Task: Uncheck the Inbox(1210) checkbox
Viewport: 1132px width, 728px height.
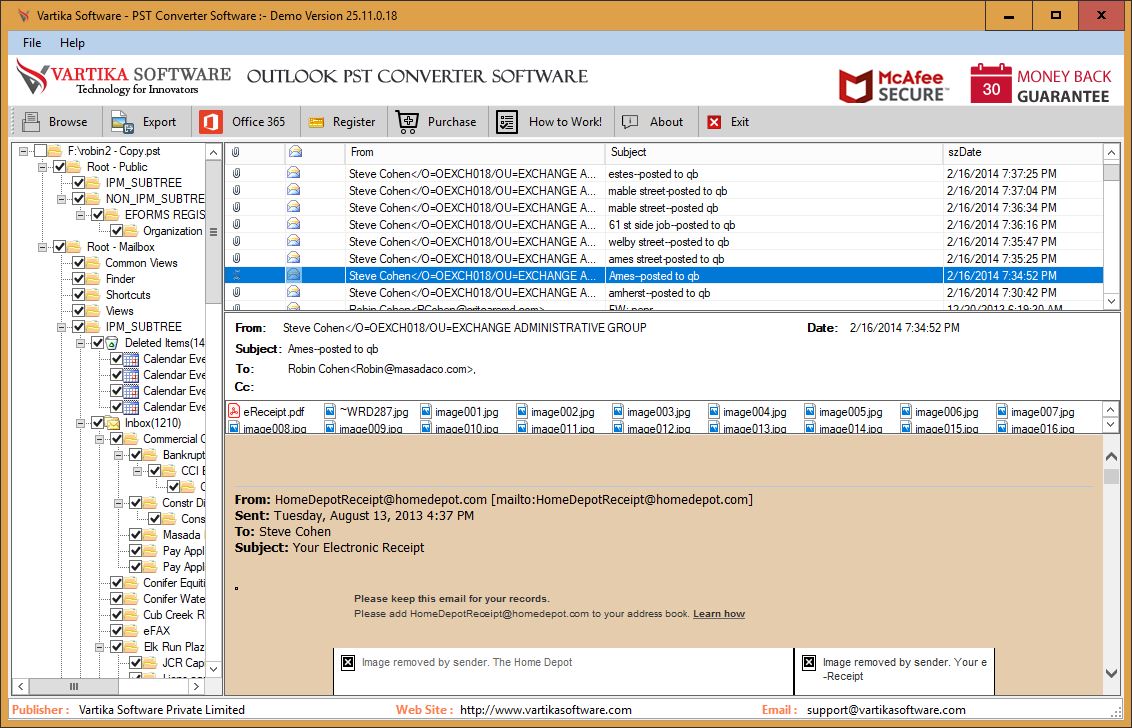Action: pyautogui.click(x=97, y=422)
